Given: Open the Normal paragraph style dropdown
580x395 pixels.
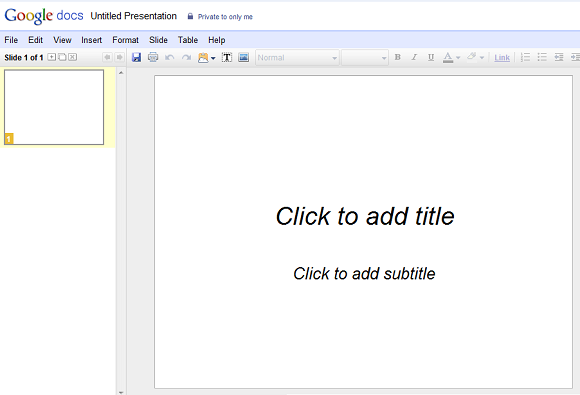Looking at the screenshot, I should pos(297,58).
